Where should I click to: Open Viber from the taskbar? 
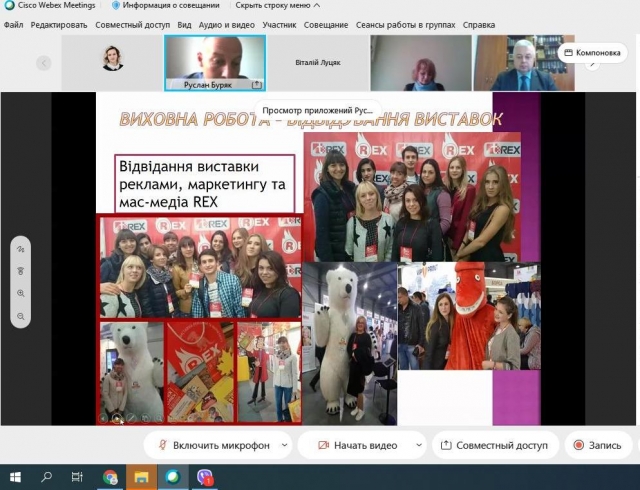pos(205,477)
